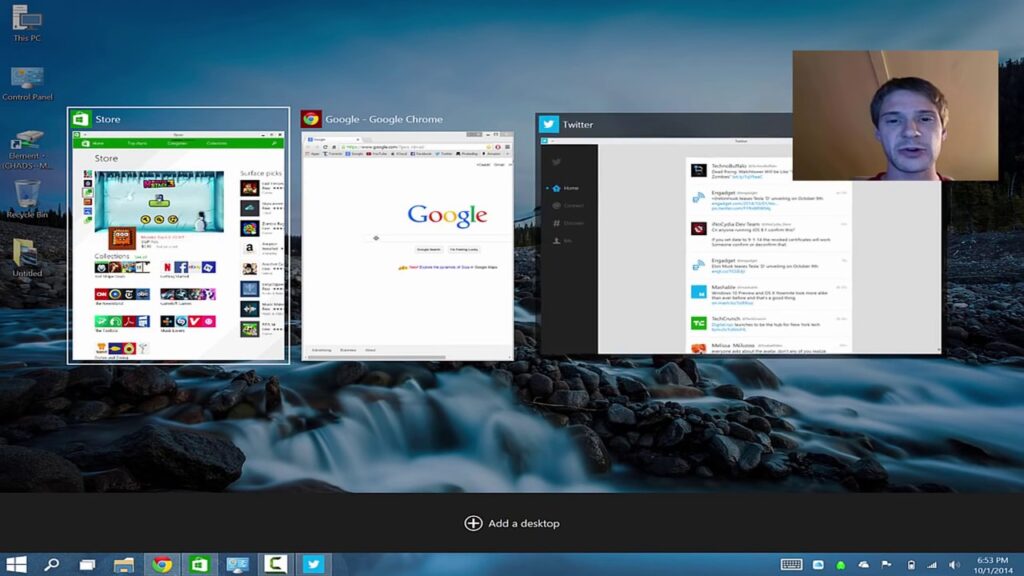The image size is (1024, 576).
Task: Click the Twitter bird logo atop the sidebar
Action: 557,161
